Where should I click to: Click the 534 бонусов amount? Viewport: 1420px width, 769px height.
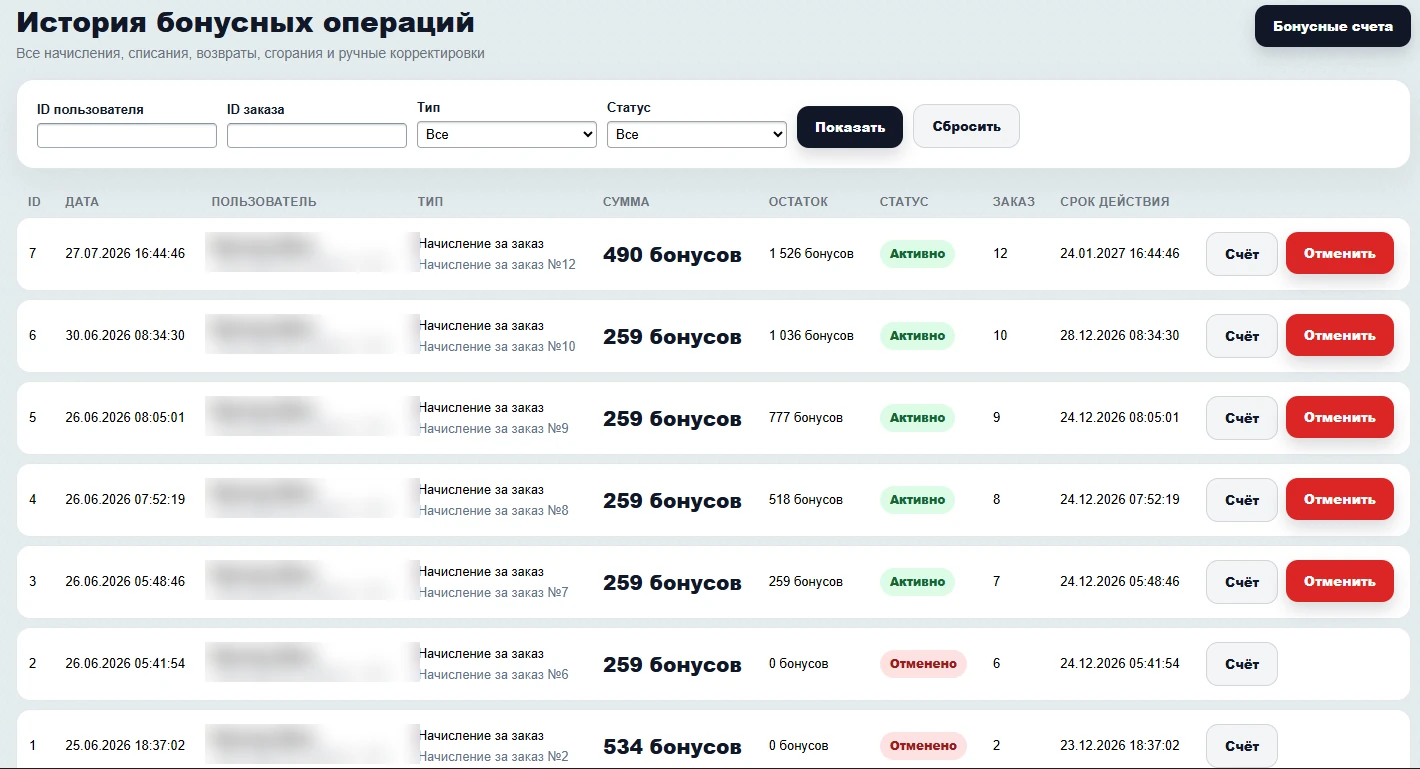(672, 747)
